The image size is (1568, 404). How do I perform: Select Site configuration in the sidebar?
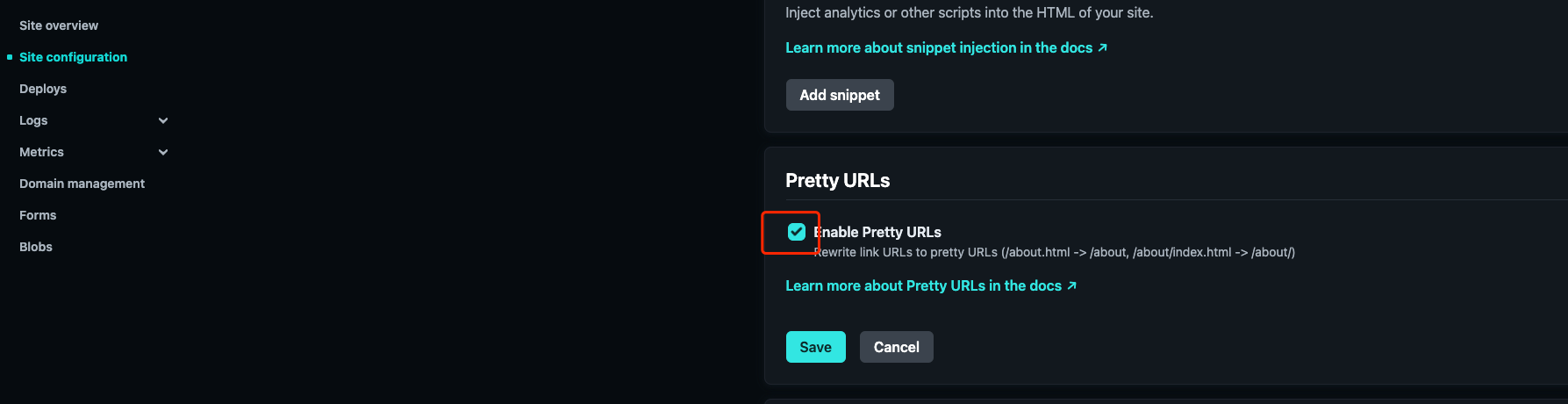click(73, 57)
